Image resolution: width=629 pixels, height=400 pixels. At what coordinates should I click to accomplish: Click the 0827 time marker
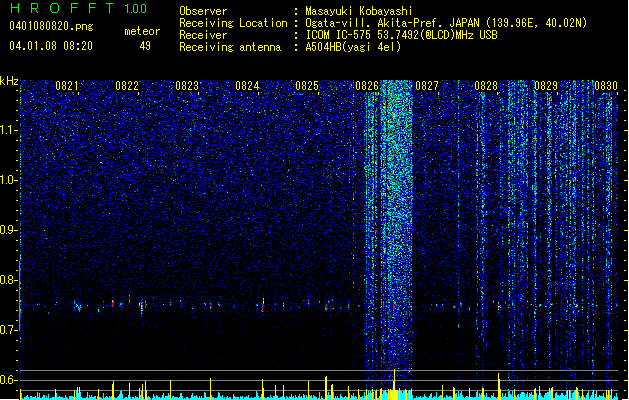(x=427, y=86)
